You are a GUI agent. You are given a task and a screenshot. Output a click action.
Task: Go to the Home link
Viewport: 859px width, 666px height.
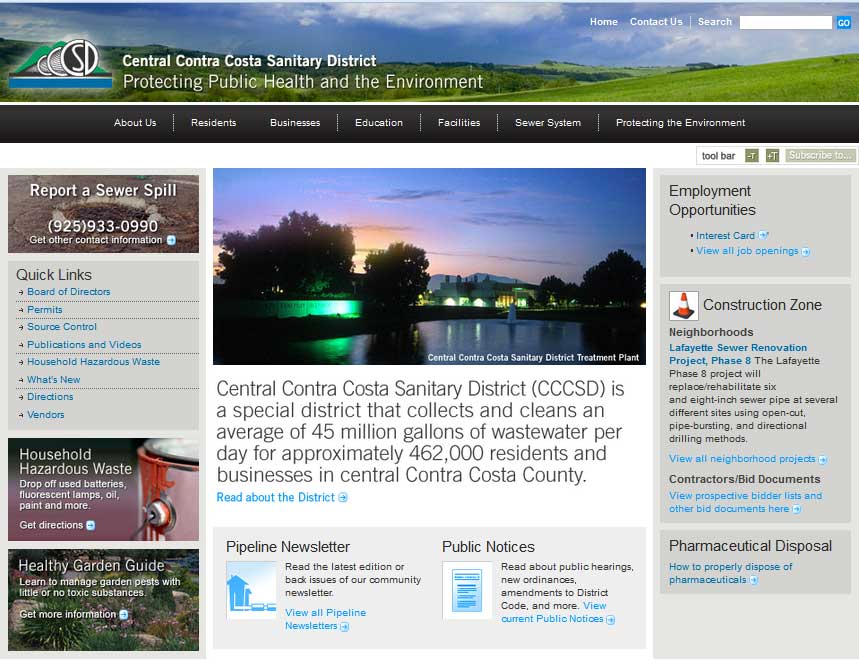coord(604,22)
